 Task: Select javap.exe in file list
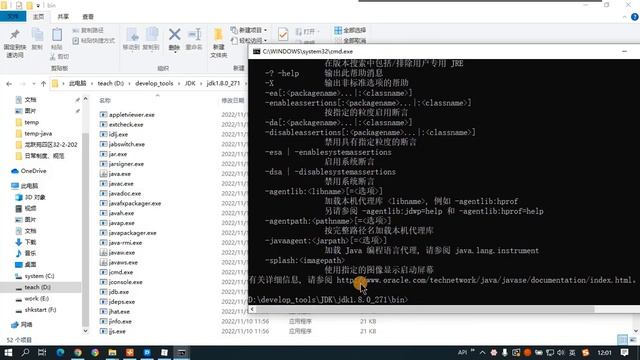[121, 223]
